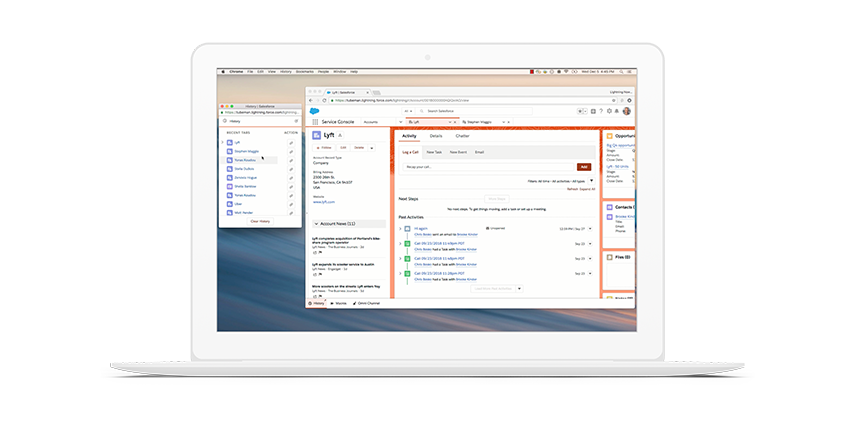Screen dimensions: 857x447
Task: Expand the Hi again email activity
Action: pyautogui.click(x=400, y=228)
